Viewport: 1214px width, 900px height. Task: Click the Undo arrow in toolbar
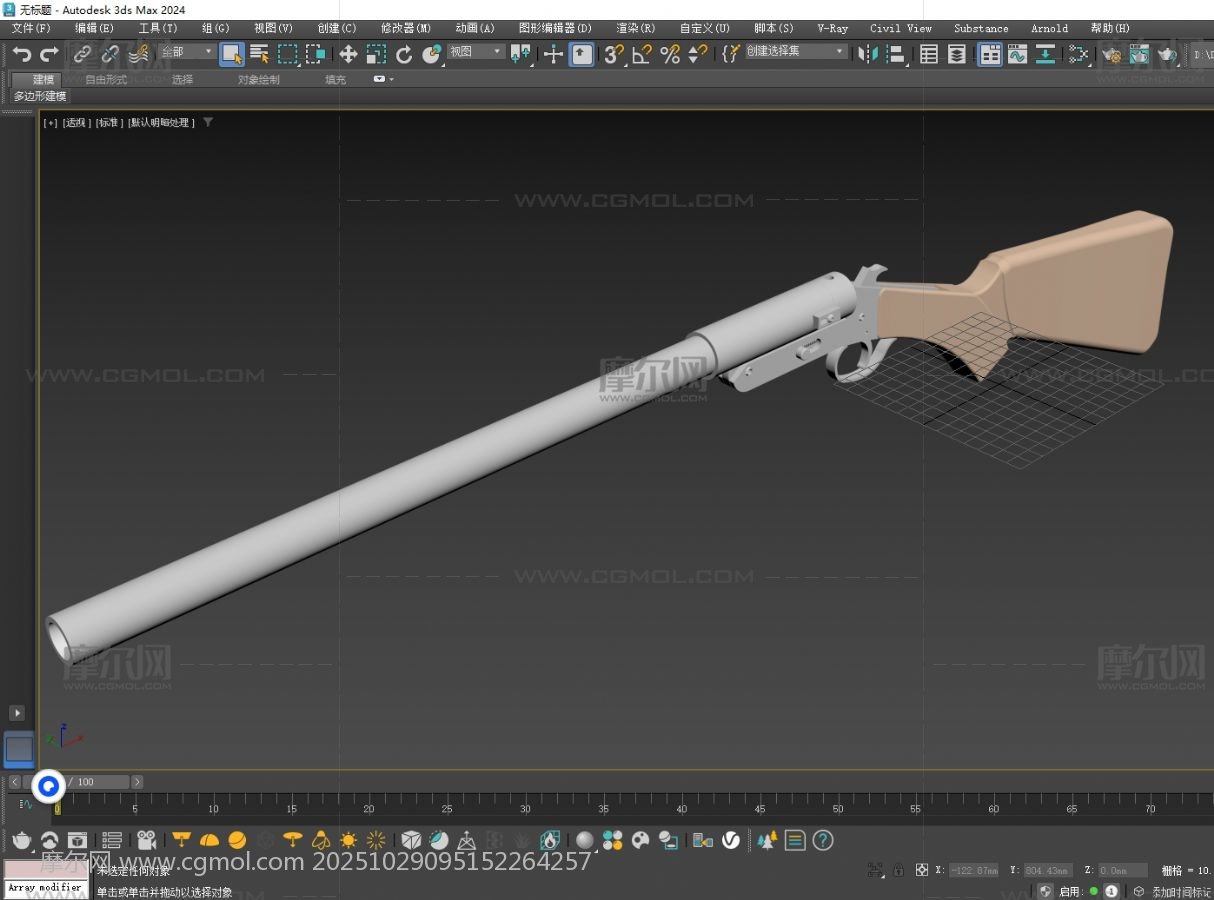tap(21, 55)
